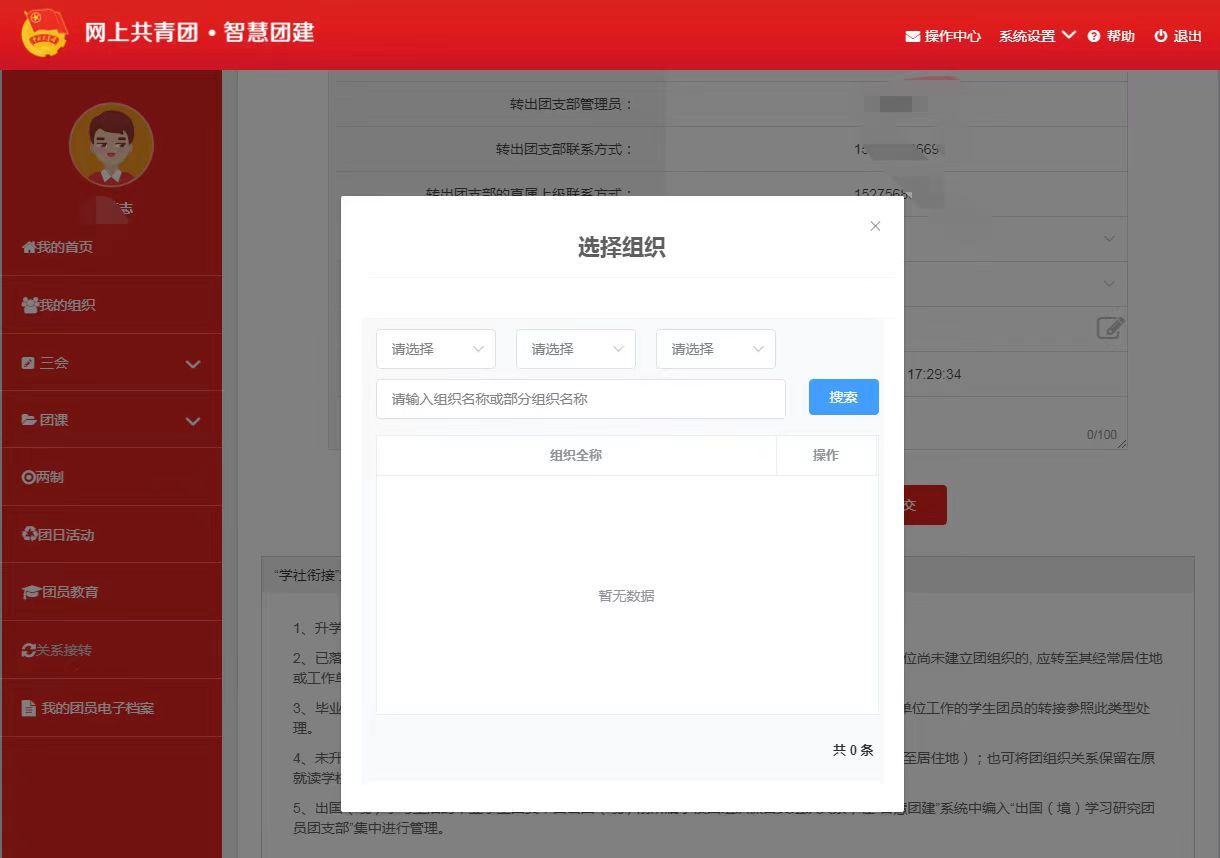Screen dimensions: 1220x858
Task: Click the Communist Youth League logo icon
Action: coord(45,34)
